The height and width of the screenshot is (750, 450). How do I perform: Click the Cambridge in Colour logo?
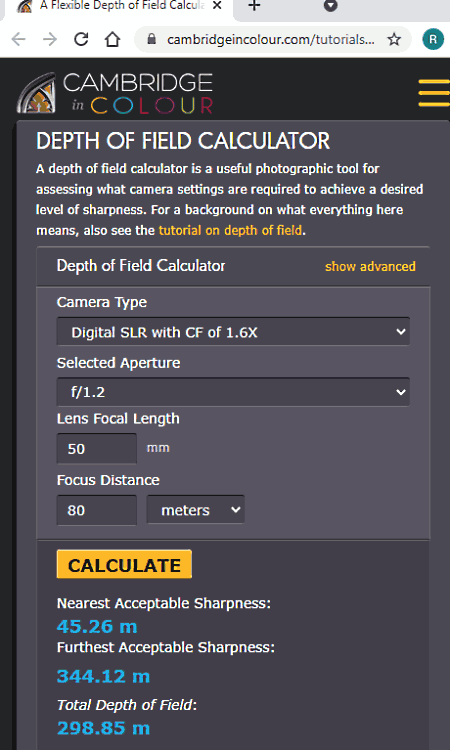click(115, 93)
